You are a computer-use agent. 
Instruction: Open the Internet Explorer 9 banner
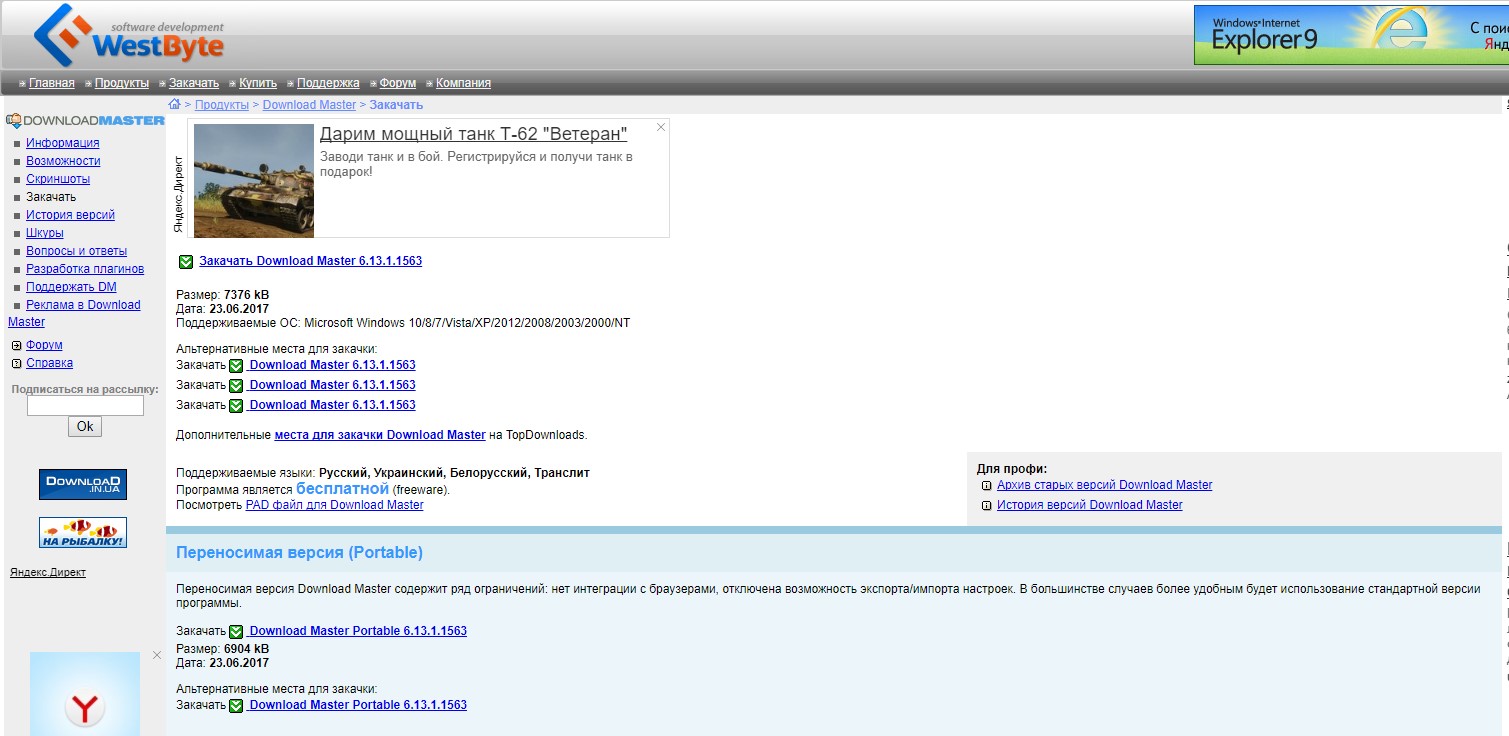coord(1351,35)
